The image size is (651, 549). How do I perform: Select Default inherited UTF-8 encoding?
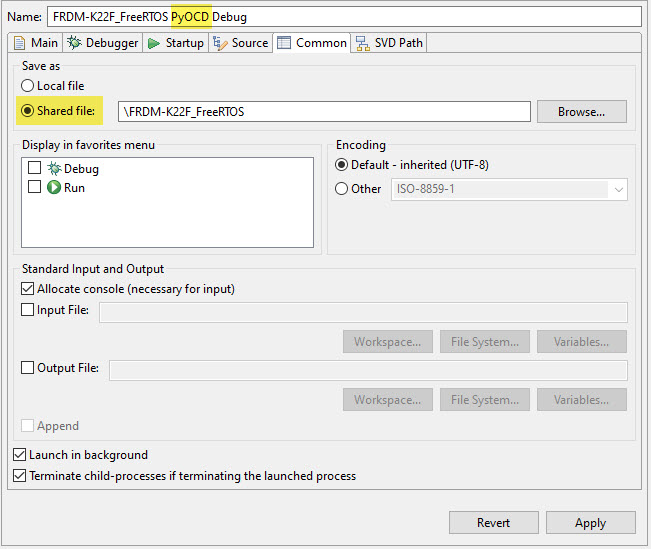pyautogui.click(x=341, y=165)
